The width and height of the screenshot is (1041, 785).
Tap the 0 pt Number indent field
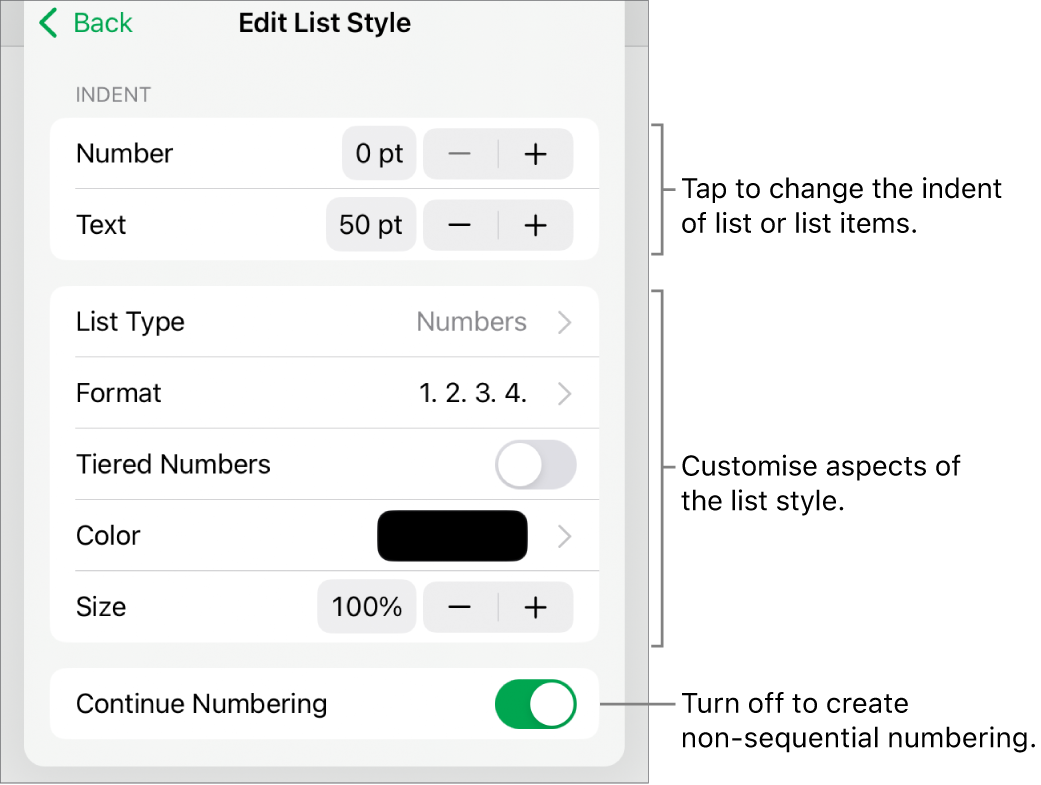click(x=378, y=153)
